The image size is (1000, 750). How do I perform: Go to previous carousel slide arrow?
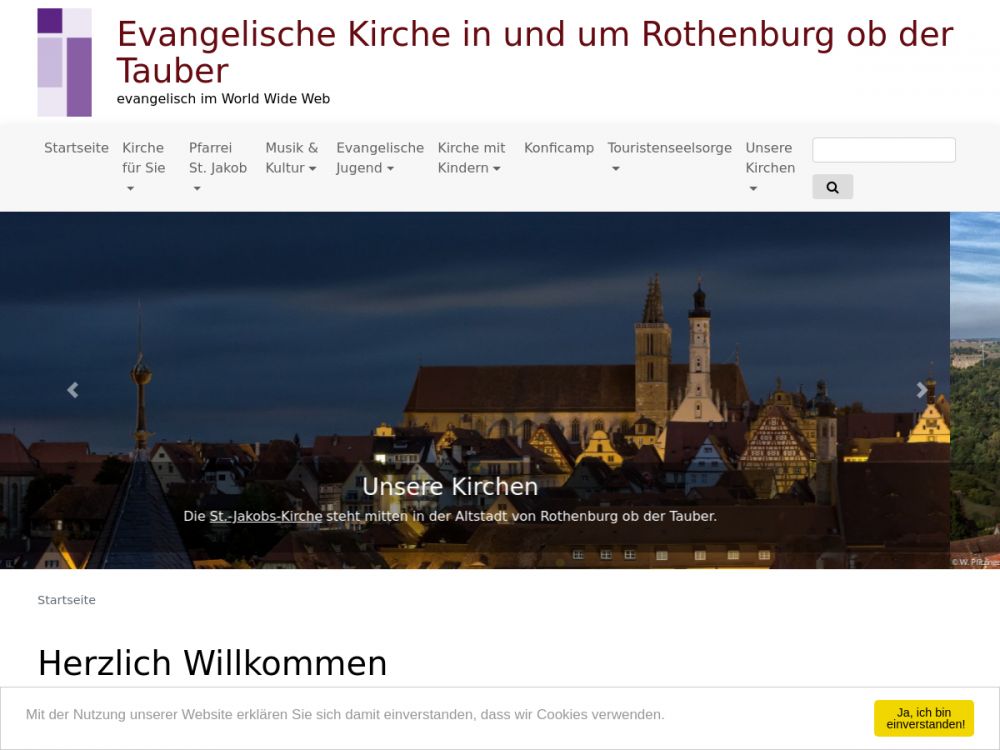(x=73, y=390)
